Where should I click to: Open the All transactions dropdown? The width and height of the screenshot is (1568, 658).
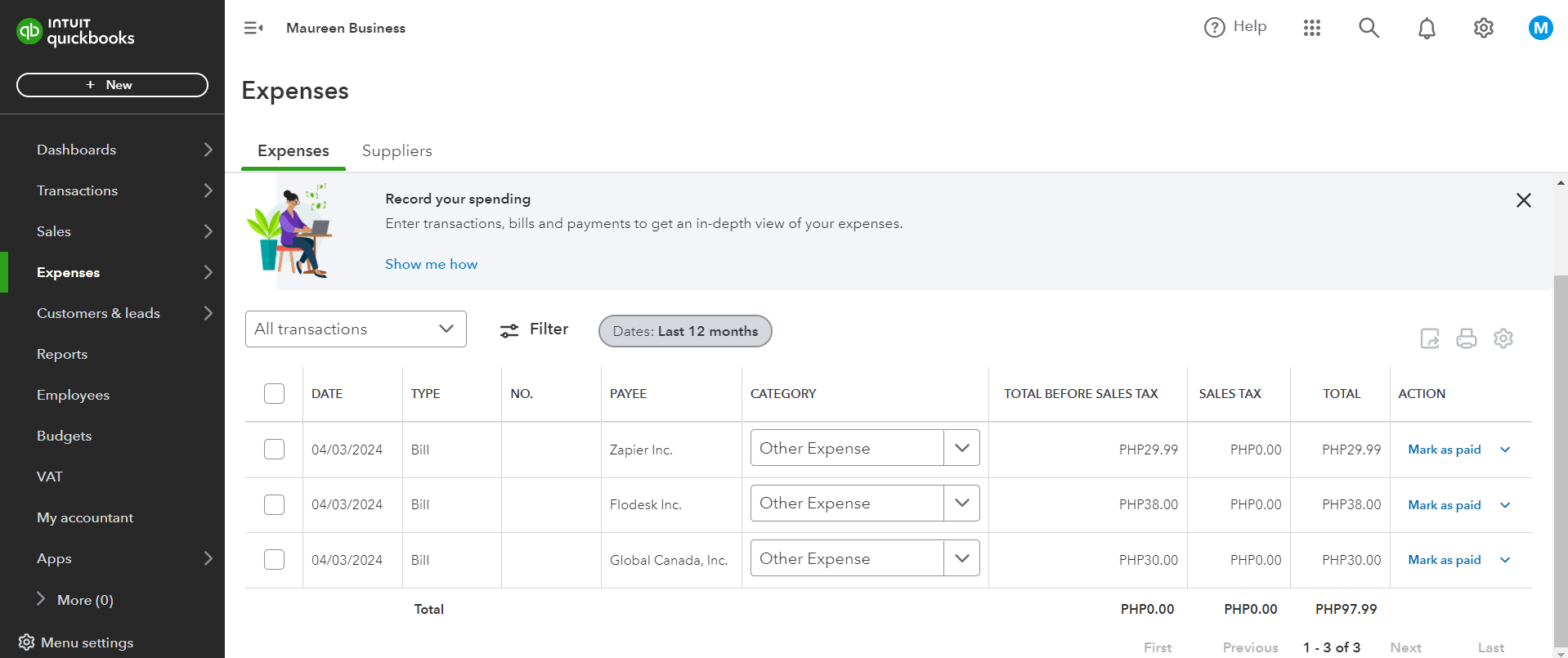coord(356,329)
